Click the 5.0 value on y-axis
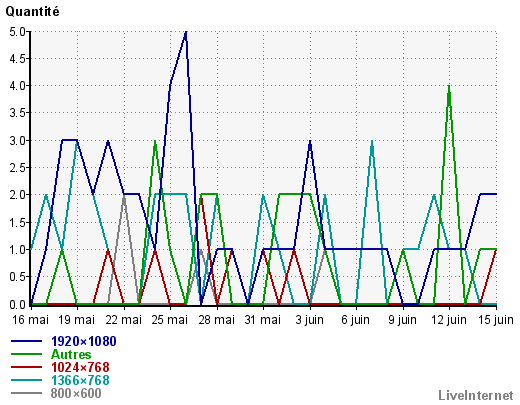 tap(17, 32)
